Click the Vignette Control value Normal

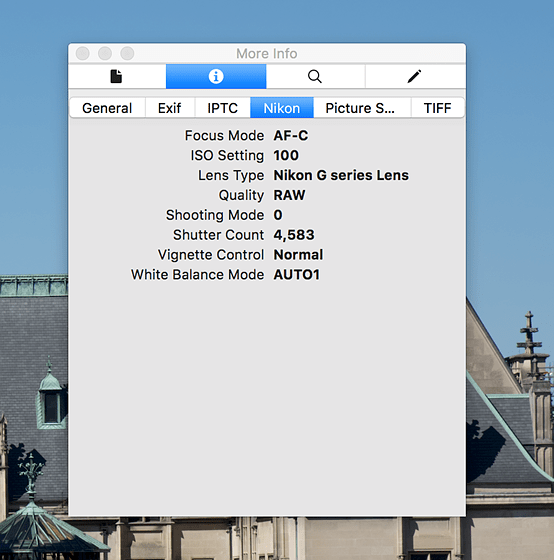pos(298,255)
